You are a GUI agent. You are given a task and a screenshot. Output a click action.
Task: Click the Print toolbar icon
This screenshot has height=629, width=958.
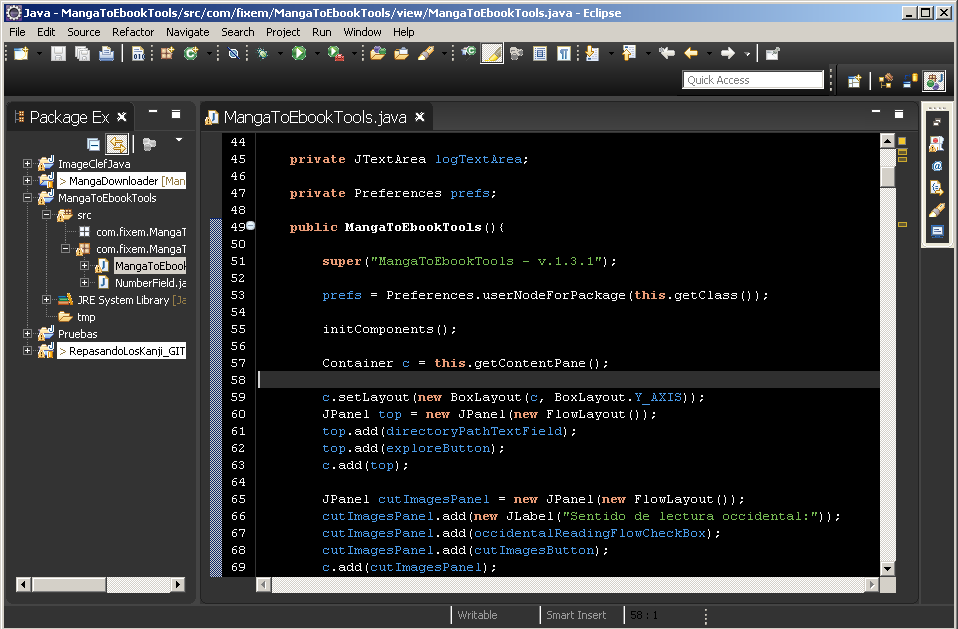coord(106,54)
